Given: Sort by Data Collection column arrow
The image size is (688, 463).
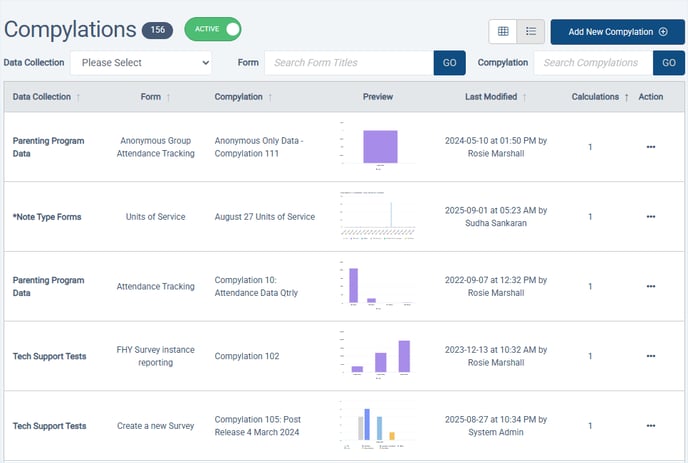Looking at the screenshot, I should point(78,97).
